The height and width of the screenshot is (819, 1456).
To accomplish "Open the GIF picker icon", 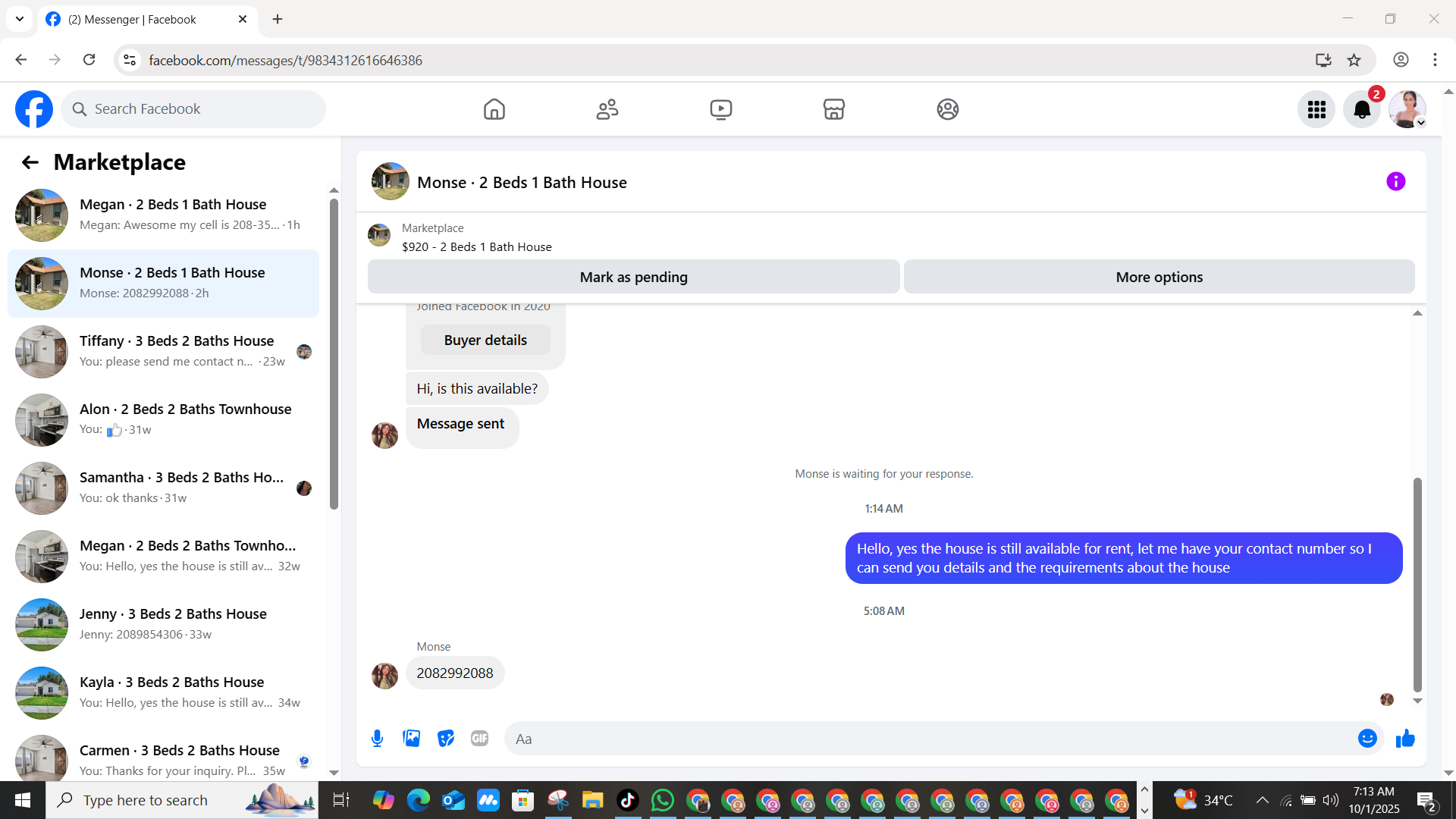I will coord(480,739).
